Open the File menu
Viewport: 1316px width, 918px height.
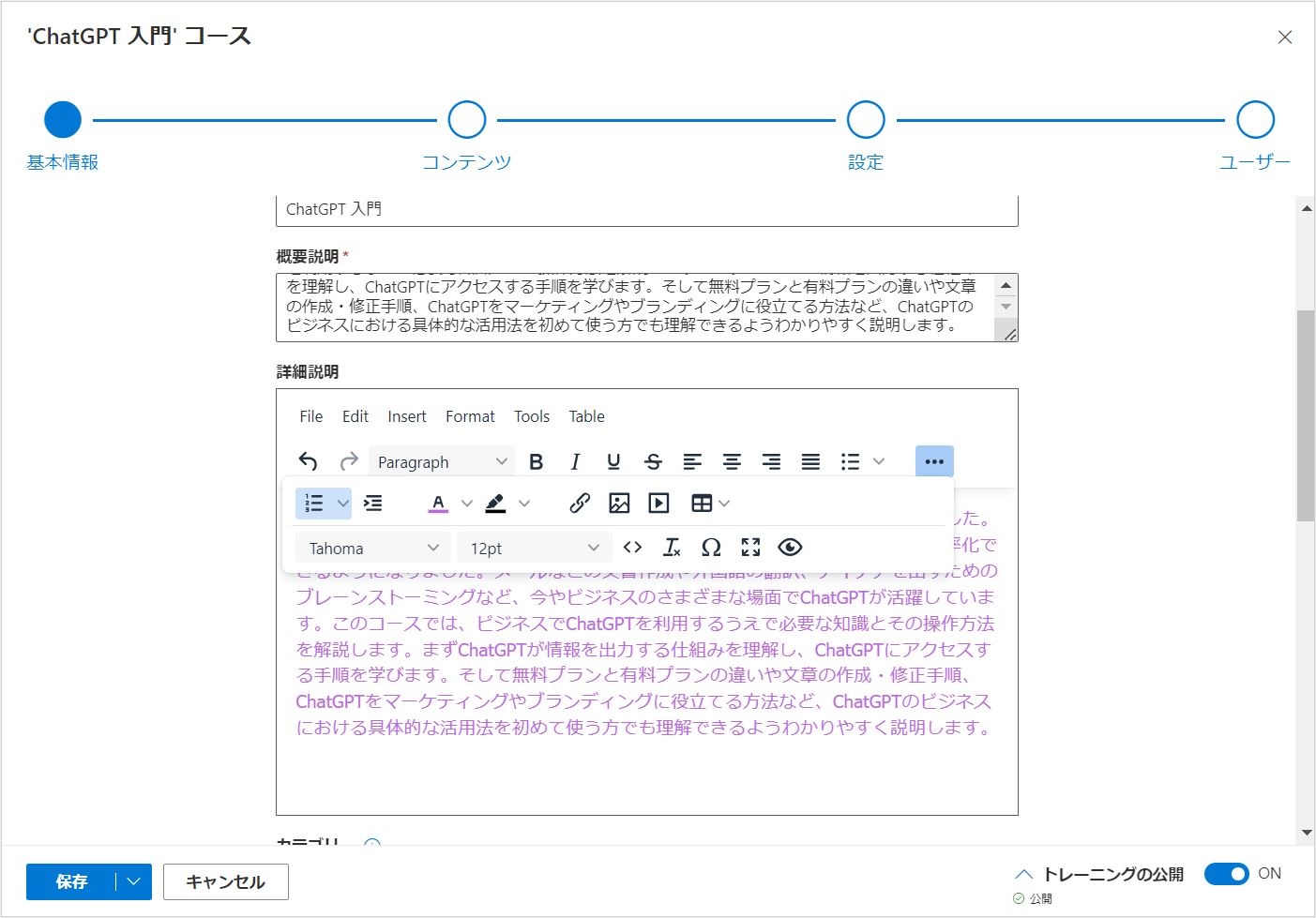click(x=311, y=416)
